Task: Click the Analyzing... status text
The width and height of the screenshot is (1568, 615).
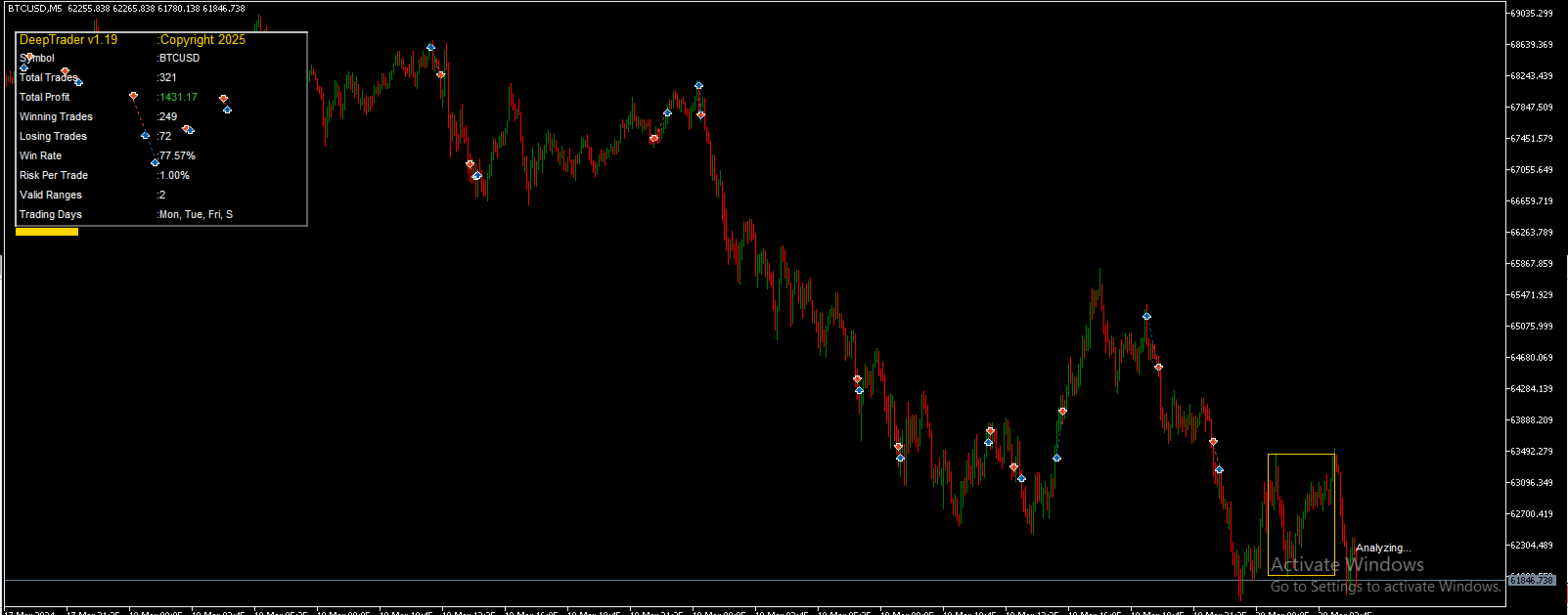Action: [x=1383, y=548]
